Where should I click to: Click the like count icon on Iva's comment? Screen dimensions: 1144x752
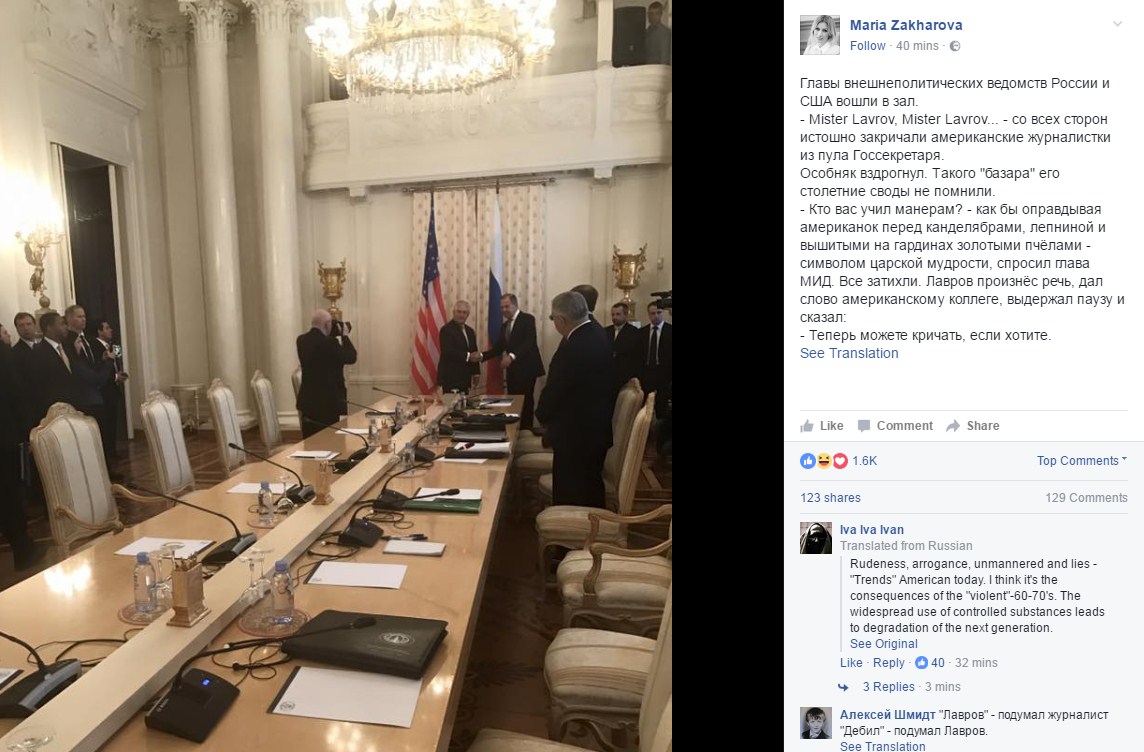(921, 663)
